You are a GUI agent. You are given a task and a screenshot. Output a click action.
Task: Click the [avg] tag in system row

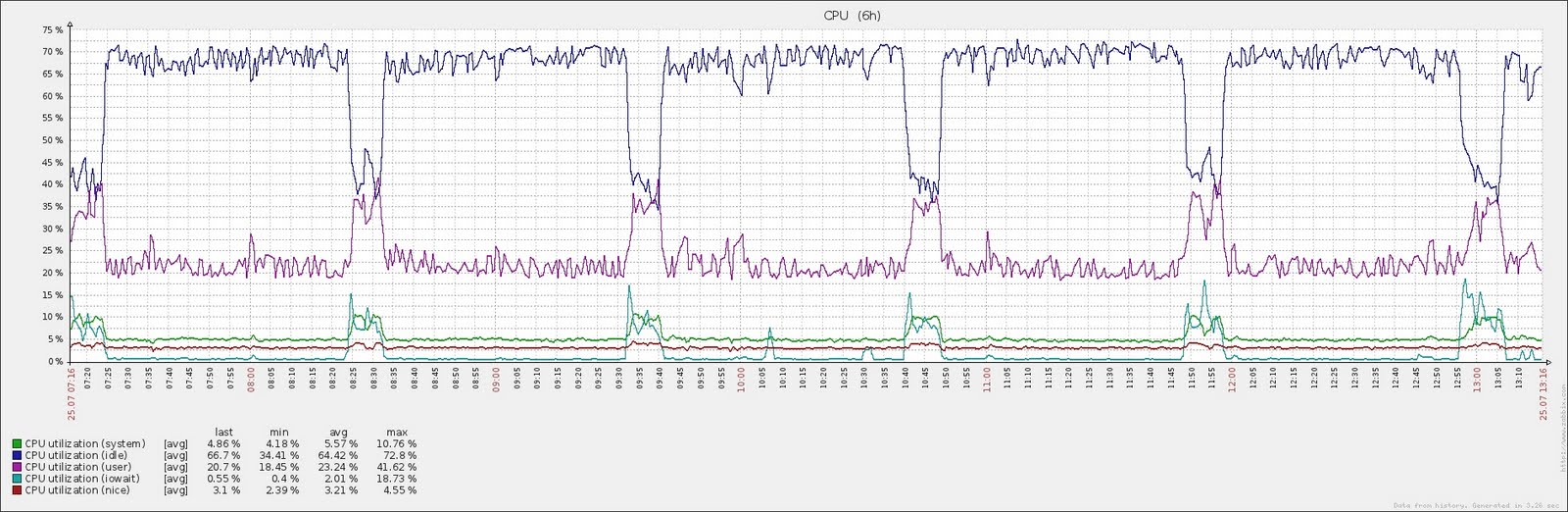pyautogui.click(x=175, y=444)
